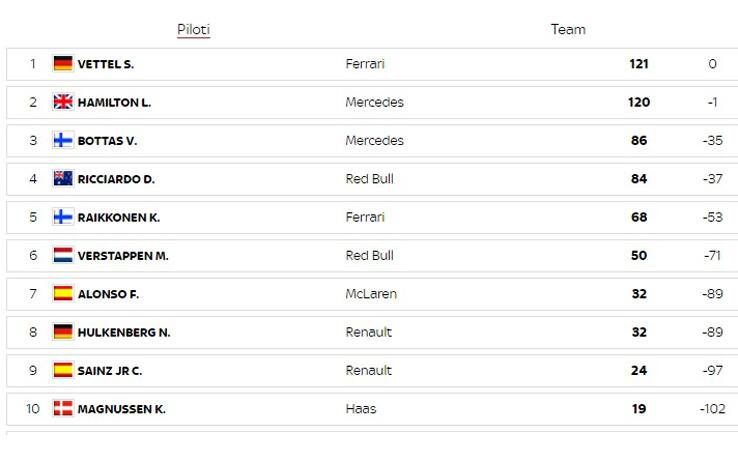Click the German flag beside Hulkenberg

click(x=63, y=332)
